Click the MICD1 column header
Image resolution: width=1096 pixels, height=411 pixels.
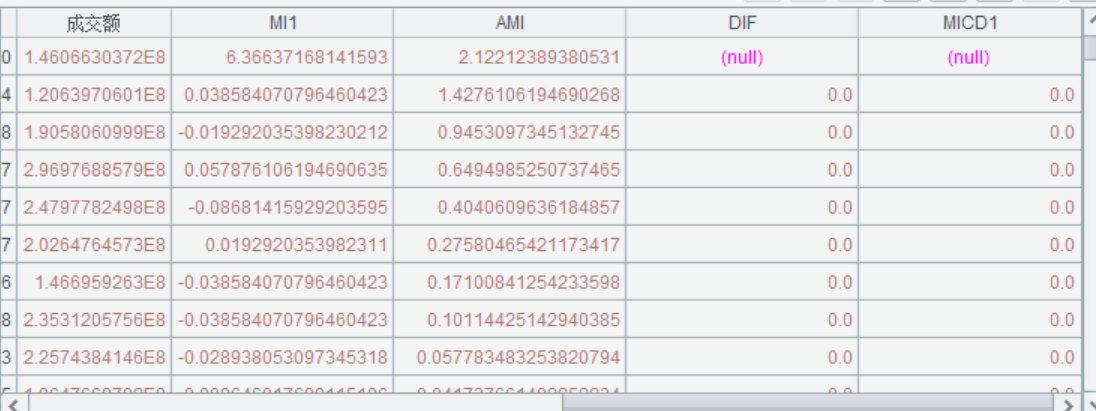(x=969, y=23)
